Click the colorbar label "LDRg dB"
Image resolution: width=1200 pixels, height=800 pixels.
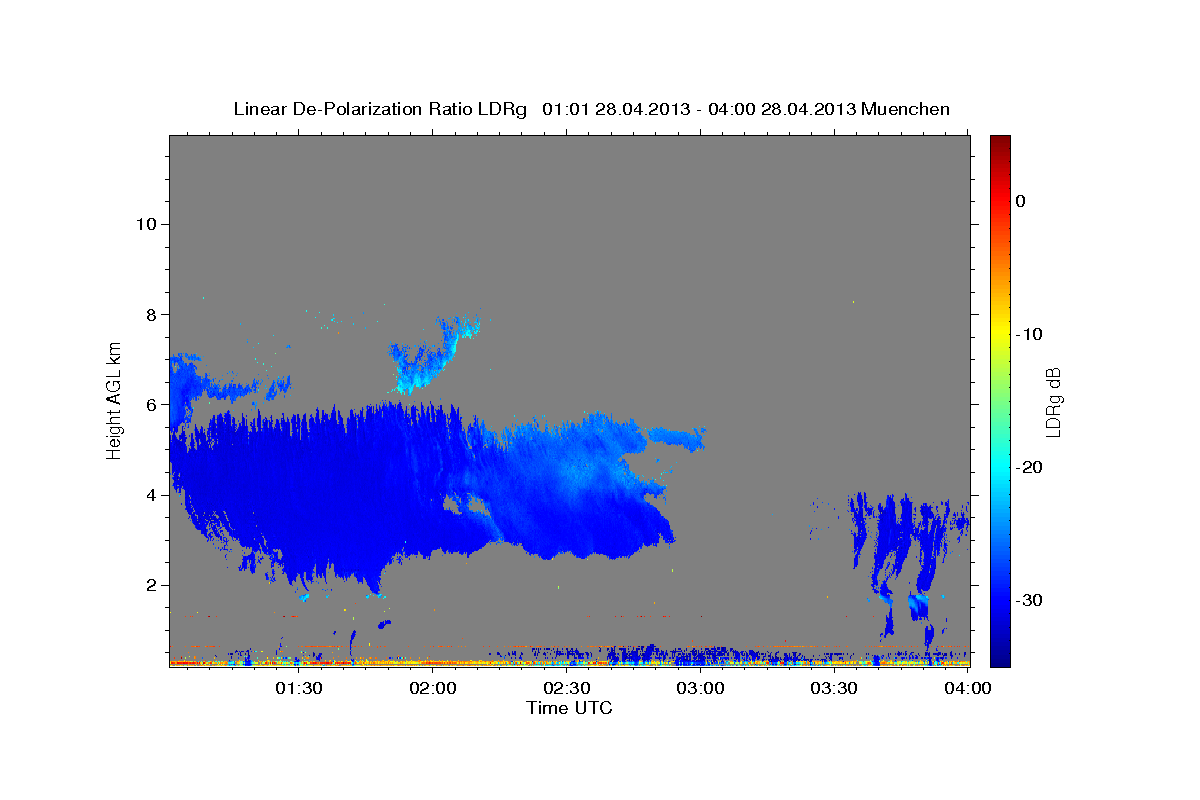tap(1053, 402)
